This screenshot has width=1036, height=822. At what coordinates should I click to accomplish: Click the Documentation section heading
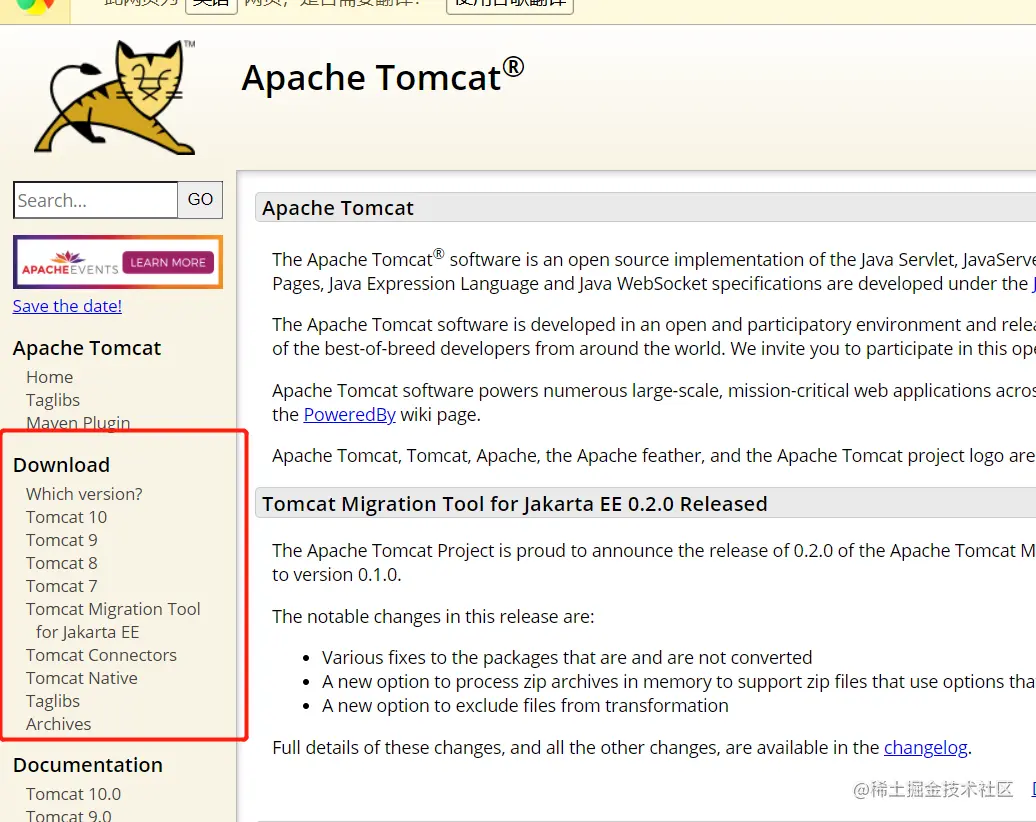pos(88,765)
